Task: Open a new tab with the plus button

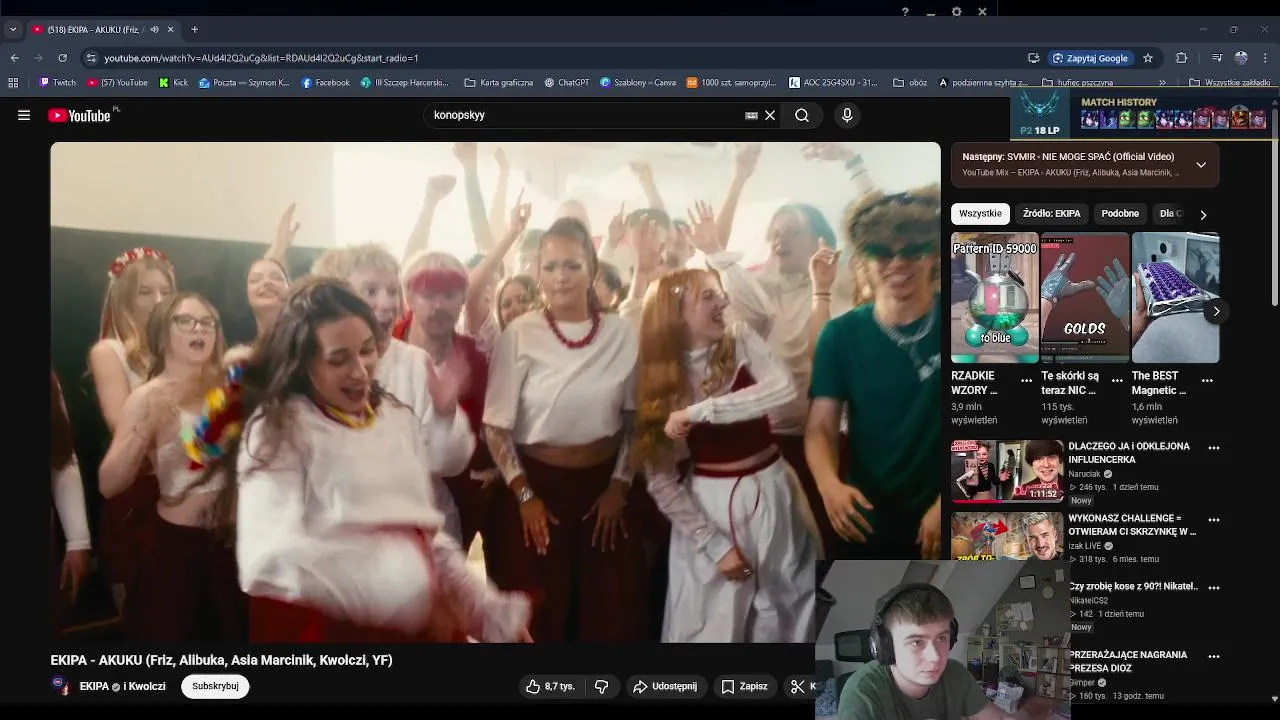Action: (194, 29)
